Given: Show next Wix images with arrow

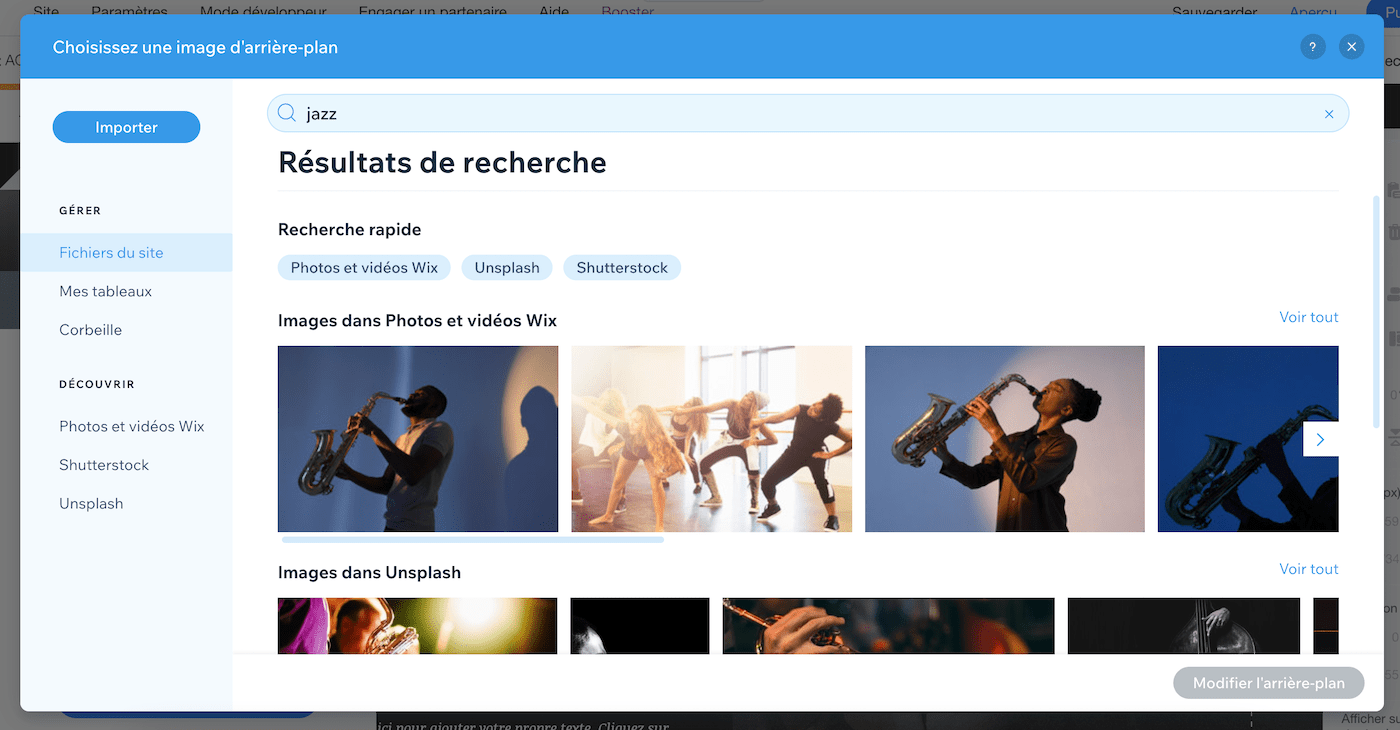Looking at the screenshot, I should click(x=1320, y=439).
